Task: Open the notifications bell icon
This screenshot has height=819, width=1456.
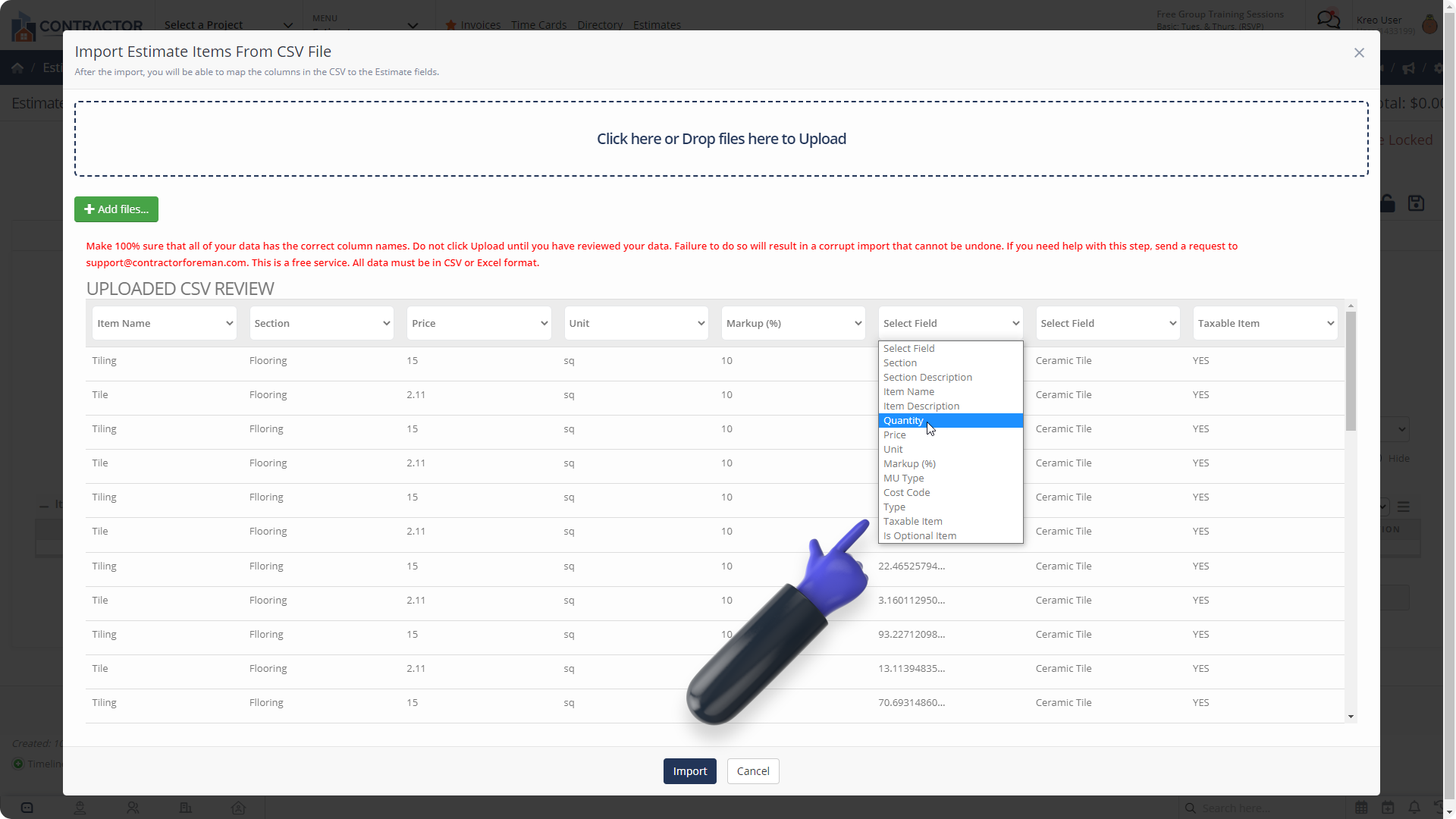Action: tap(1414, 808)
